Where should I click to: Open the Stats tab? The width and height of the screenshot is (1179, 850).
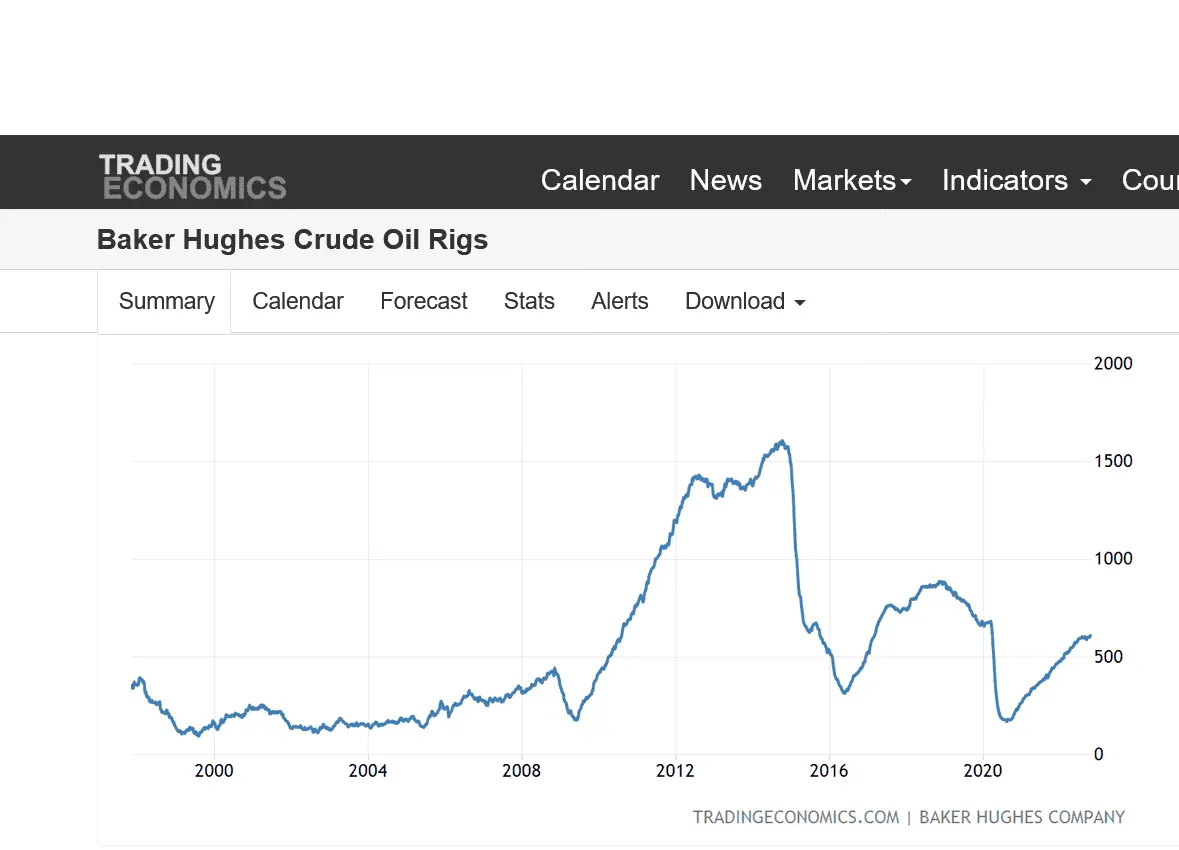pos(529,301)
